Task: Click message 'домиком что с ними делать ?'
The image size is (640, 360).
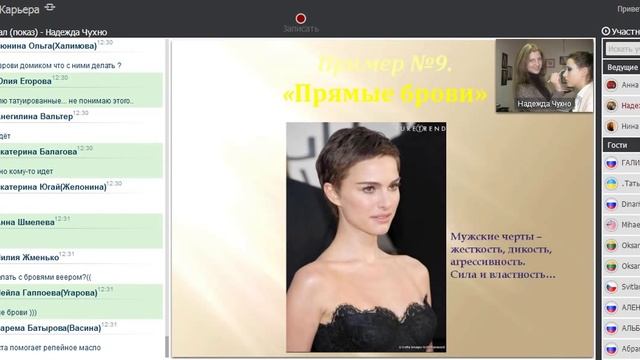Action: (60, 65)
